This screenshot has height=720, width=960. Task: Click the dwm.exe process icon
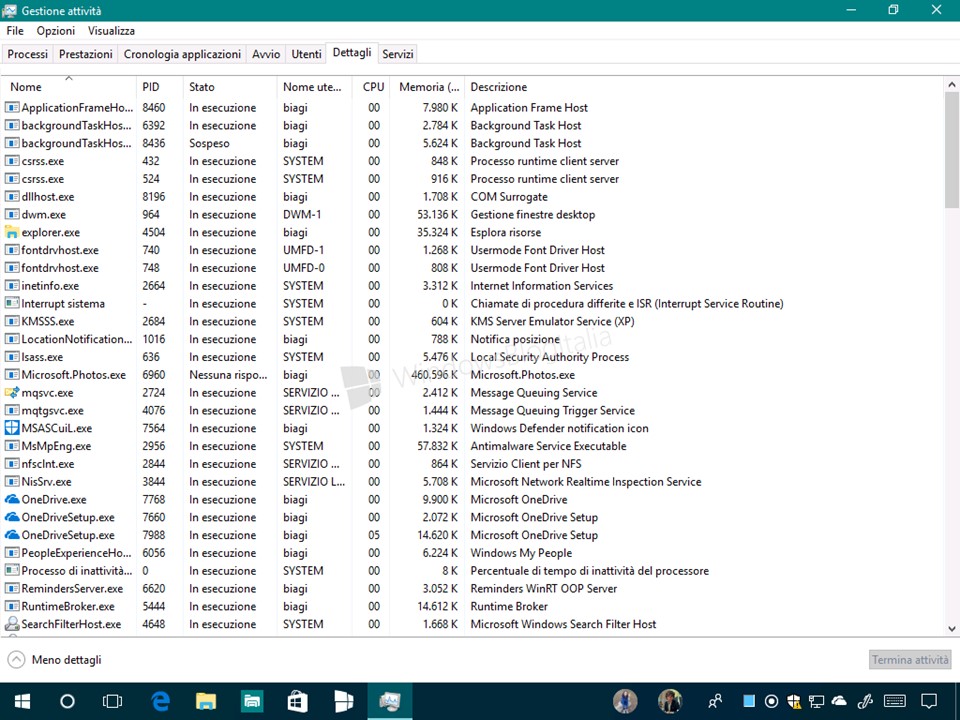point(12,214)
